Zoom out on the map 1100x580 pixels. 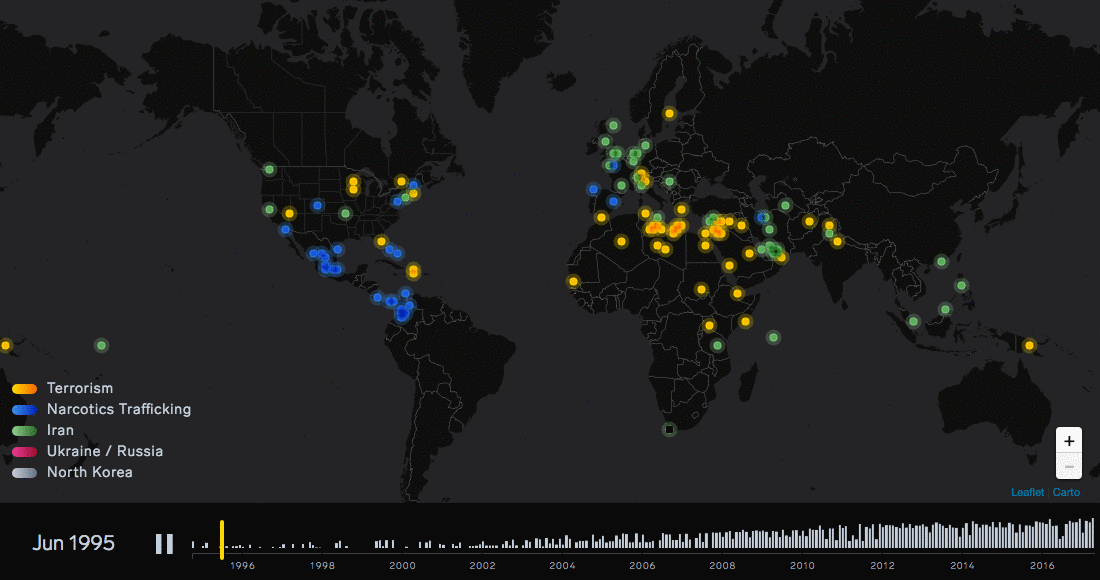pos(1069,466)
